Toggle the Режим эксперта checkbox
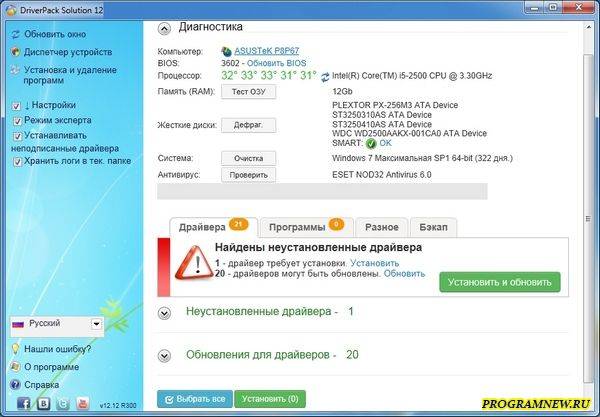 point(17,121)
